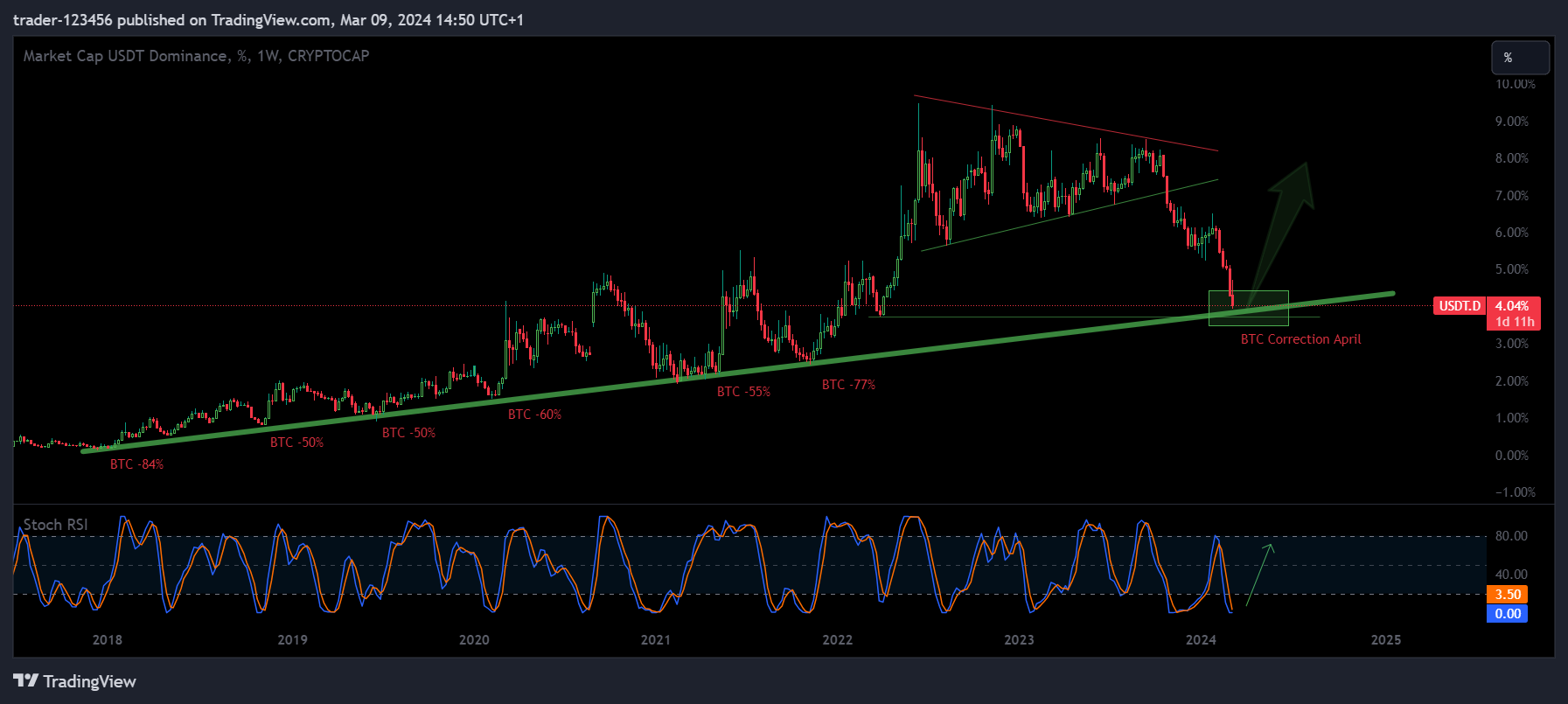The height and width of the screenshot is (704, 1568).
Task: Click the -1.00% price axis label
Action: (x=1515, y=492)
